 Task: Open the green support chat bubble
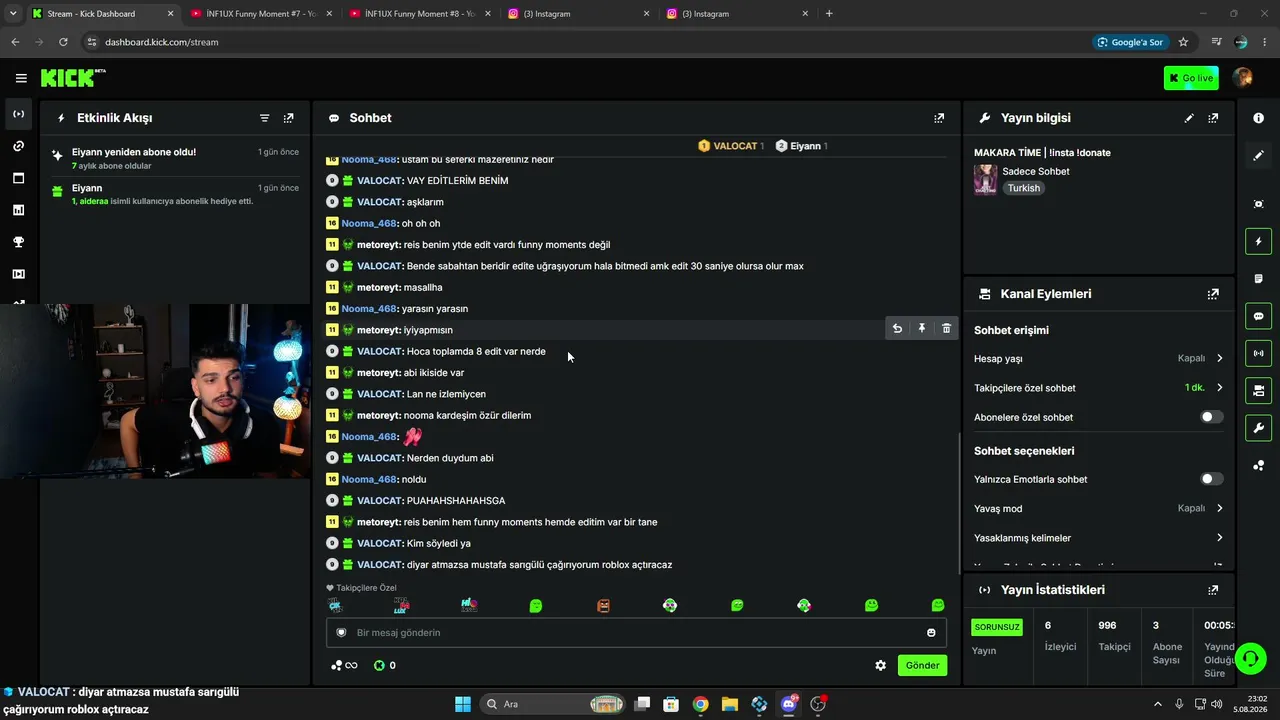click(x=1250, y=658)
